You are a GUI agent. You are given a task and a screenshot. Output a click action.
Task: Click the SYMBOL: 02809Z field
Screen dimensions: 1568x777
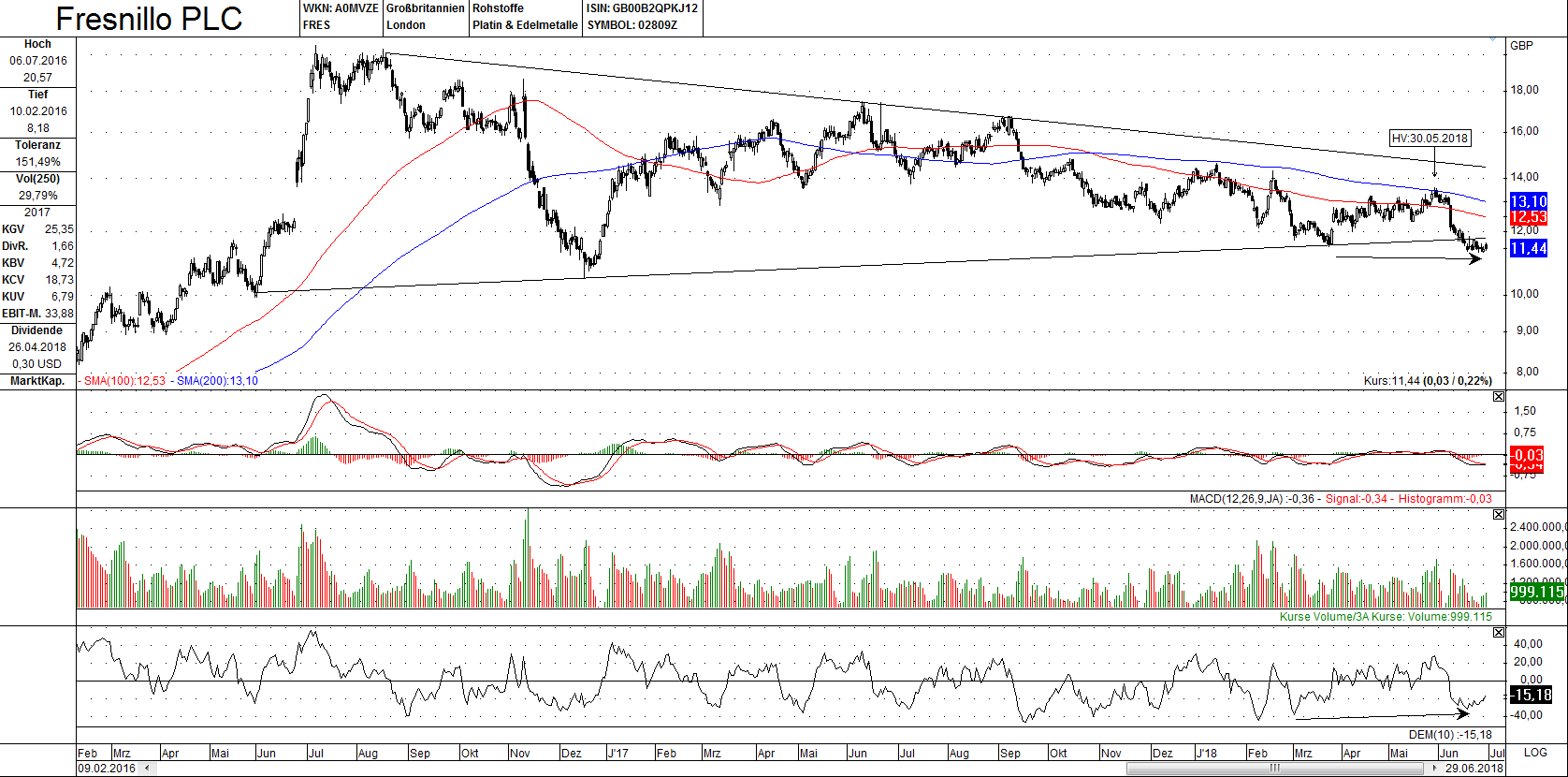pyautogui.click(x=632, y=25)
